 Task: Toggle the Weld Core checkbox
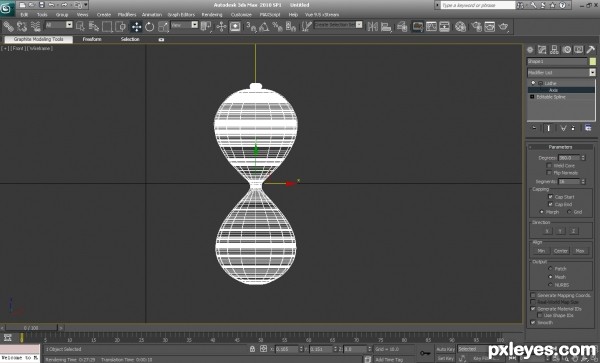pos(549,166)
